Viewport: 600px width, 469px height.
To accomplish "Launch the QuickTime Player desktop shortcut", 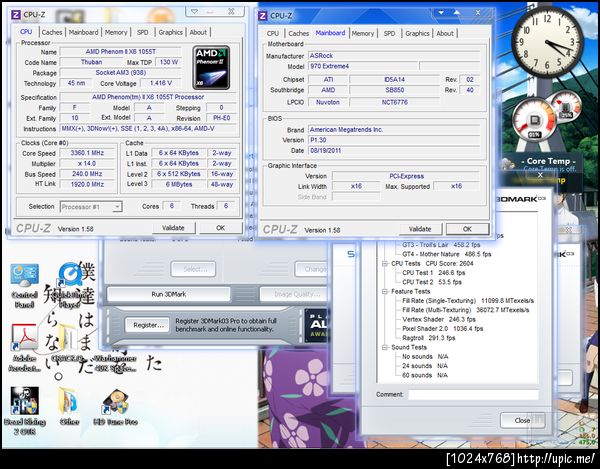I will (70, 286).
